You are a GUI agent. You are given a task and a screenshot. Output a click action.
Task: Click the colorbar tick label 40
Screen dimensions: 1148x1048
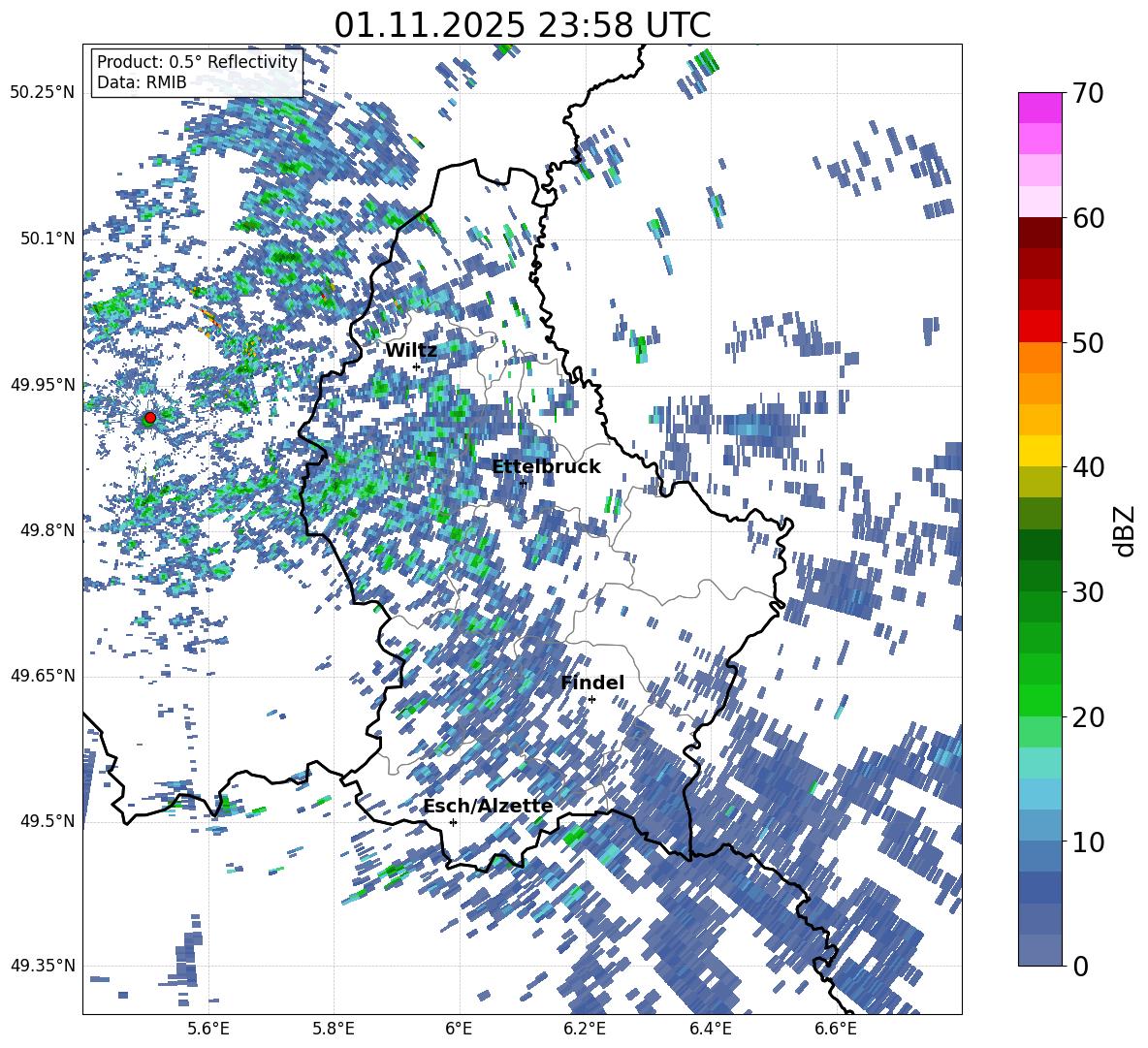pyautogui.click(x=1087, y=467)
